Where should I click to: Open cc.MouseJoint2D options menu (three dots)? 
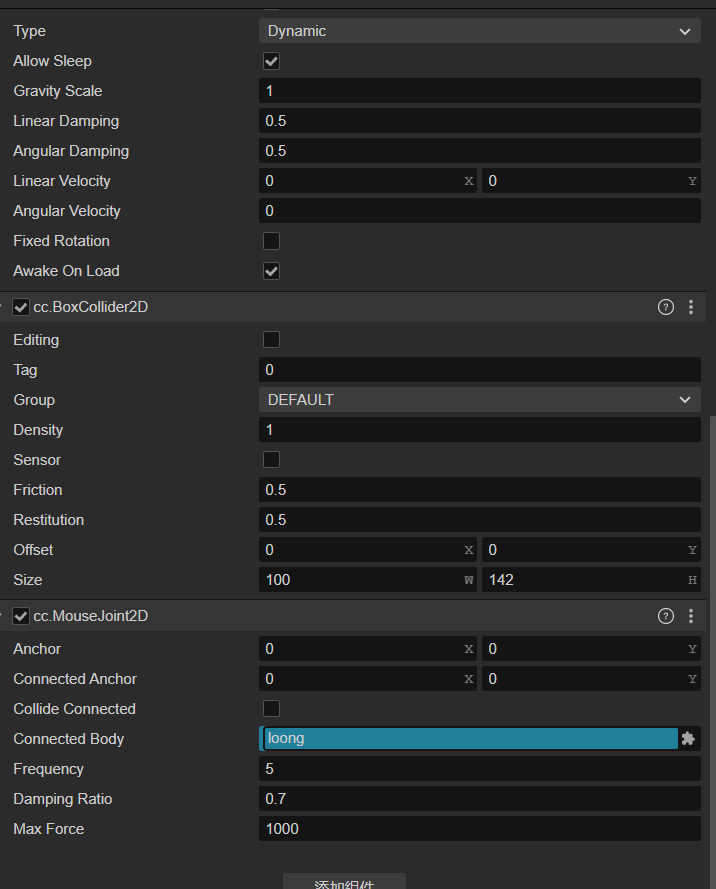[690, 616]
